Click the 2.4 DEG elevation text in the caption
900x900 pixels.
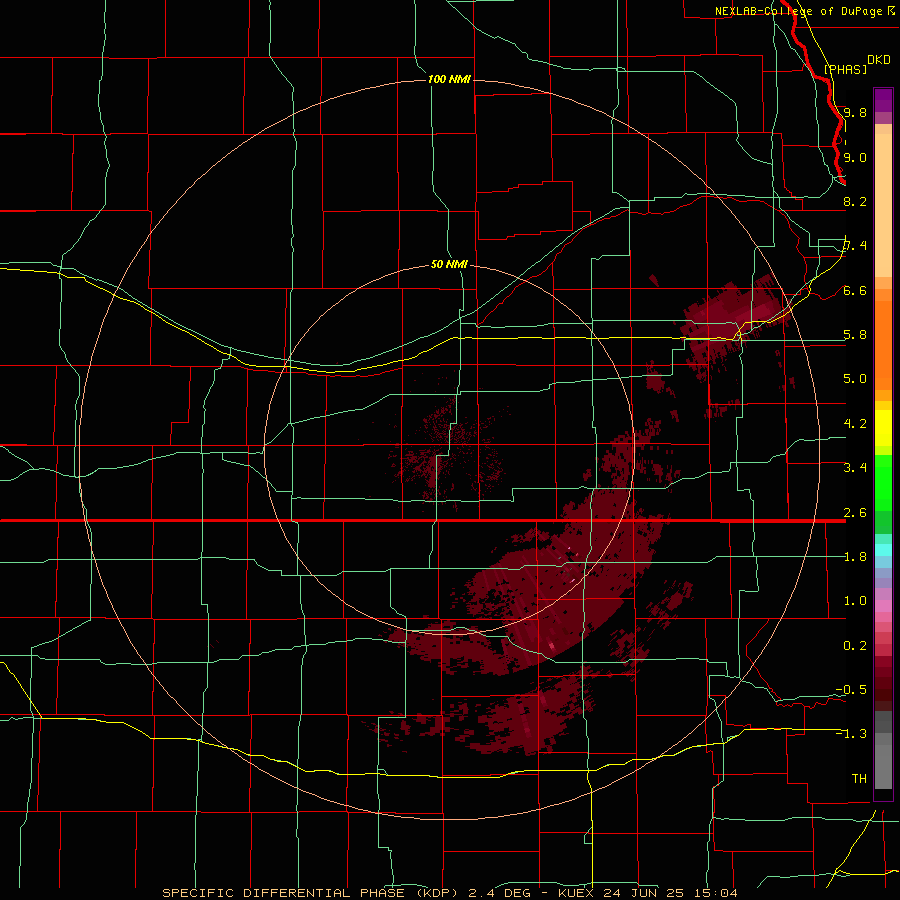tap(500, 893)
